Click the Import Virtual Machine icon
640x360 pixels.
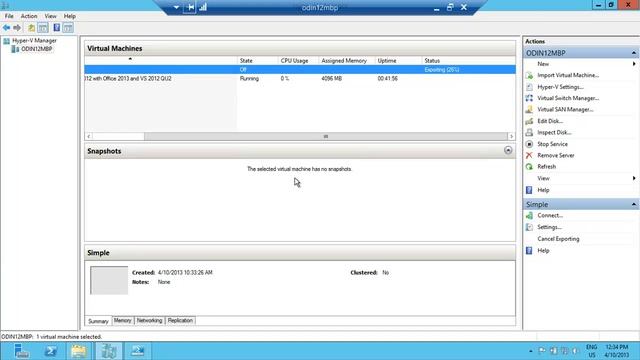point(529,76)
